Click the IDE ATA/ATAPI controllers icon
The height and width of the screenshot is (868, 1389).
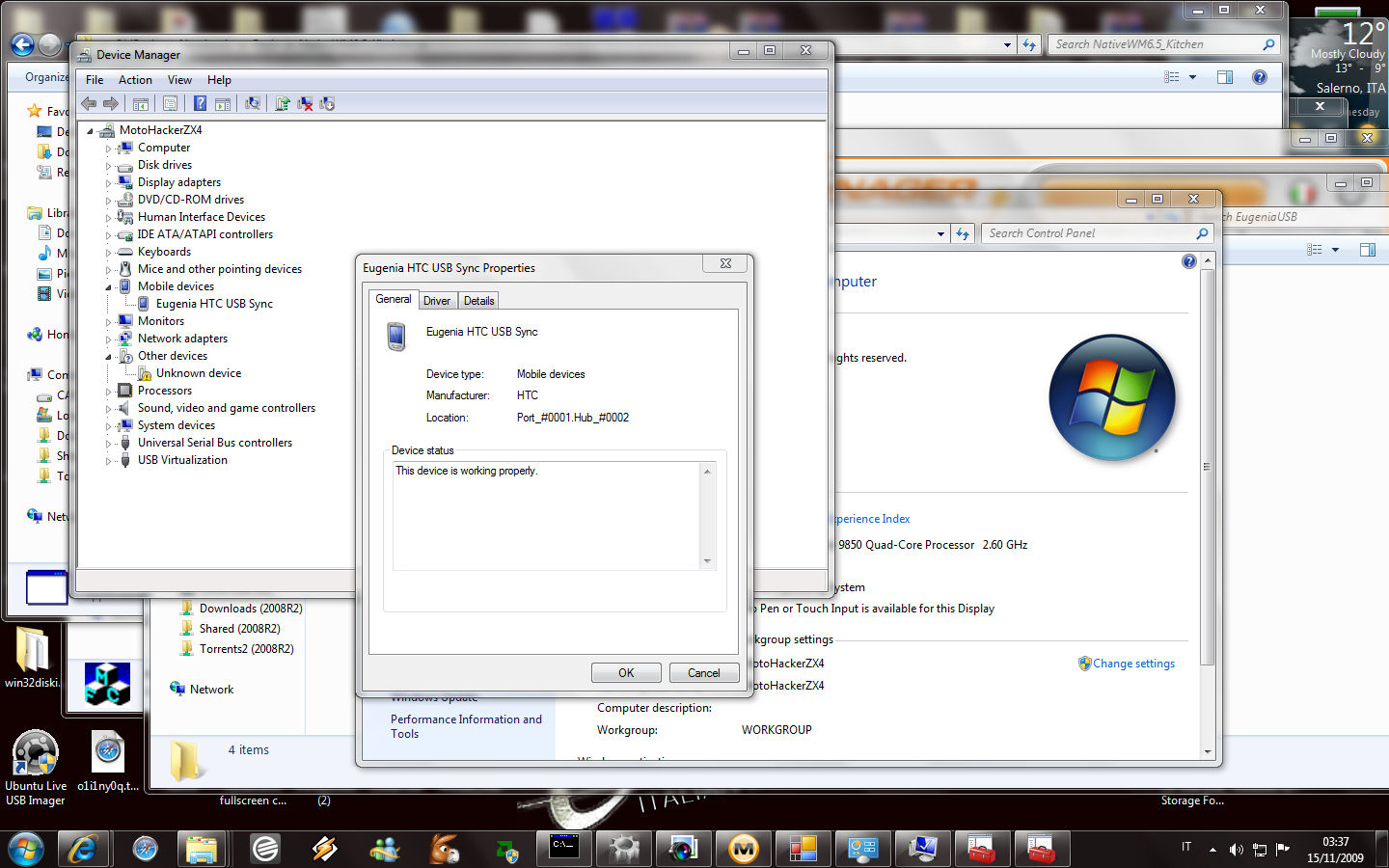click(124, 234)
